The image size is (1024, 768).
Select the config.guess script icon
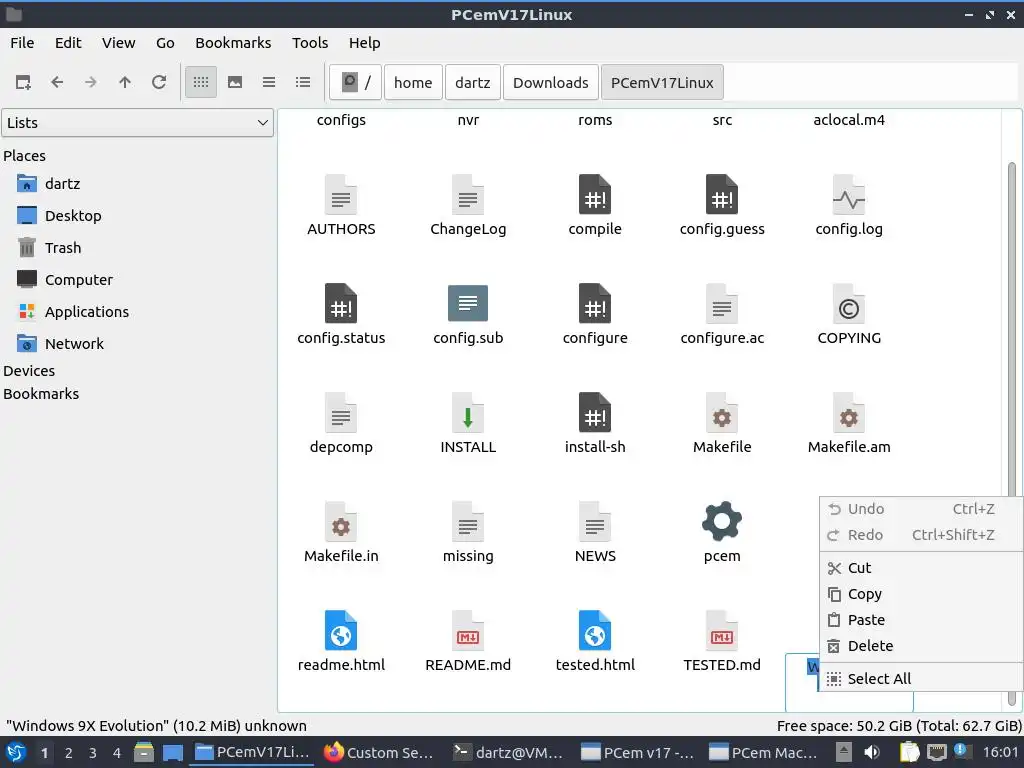[x=722, y=195]
